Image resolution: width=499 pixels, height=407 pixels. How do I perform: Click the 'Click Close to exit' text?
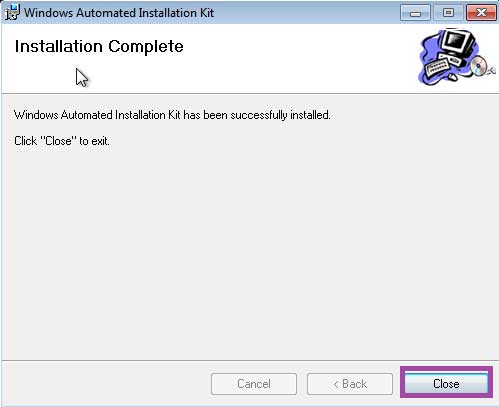[x=62, y=141]
